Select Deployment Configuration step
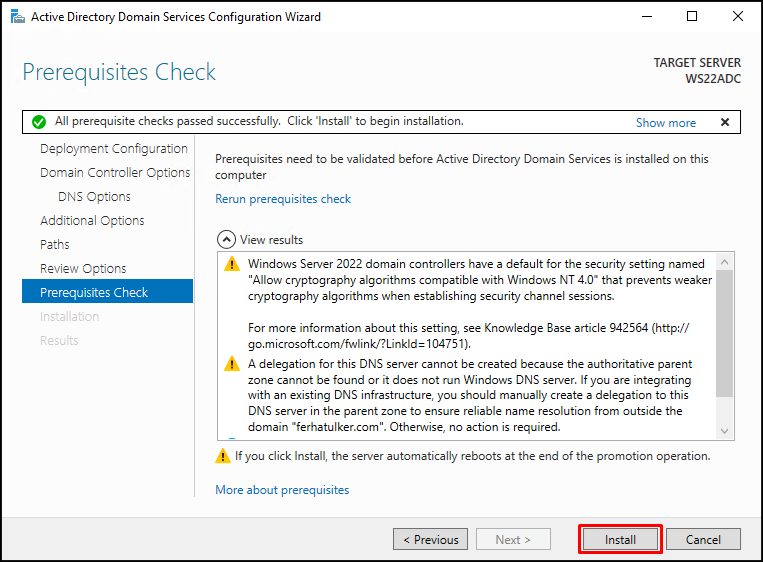This screenshot has height=562, width=763. tap(113, 148)
